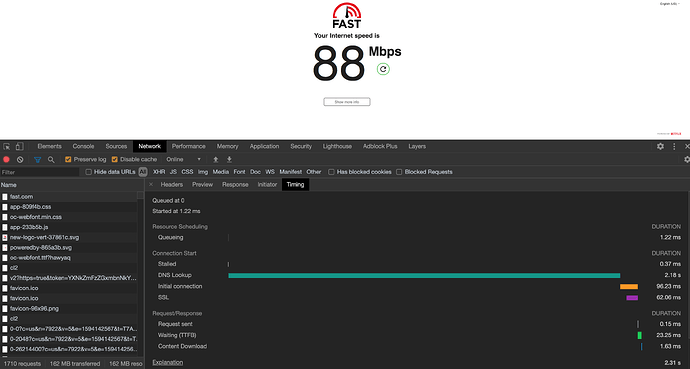Stop recording with the red record button

7,160
